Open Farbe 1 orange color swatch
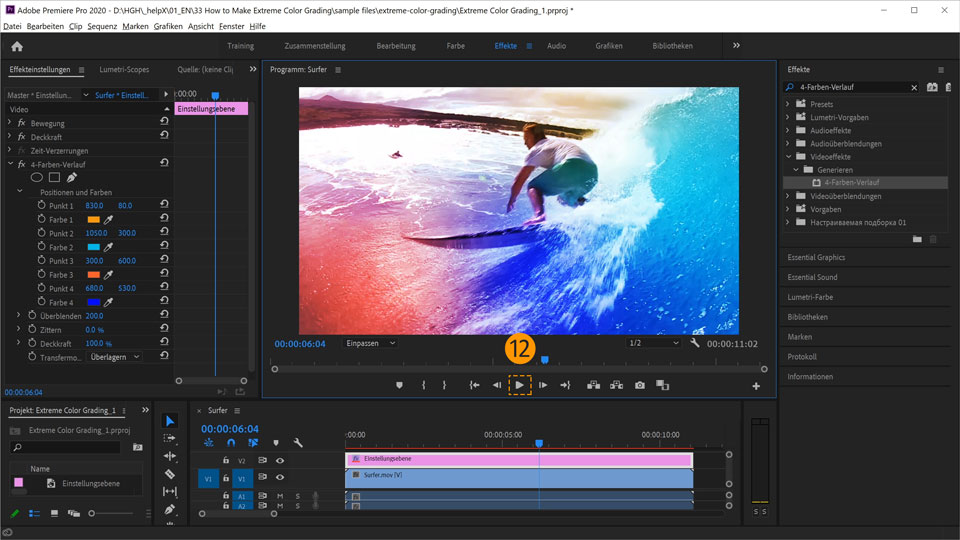This screenshot has width=960, height=540. point(94,219)
